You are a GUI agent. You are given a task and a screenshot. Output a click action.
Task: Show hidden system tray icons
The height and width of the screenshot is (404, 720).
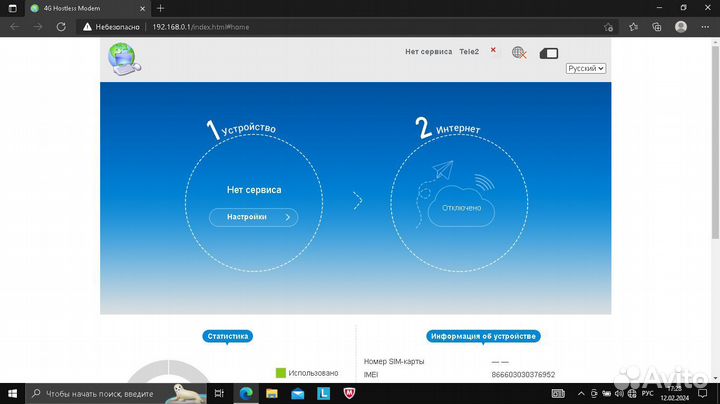pos(581,393)
